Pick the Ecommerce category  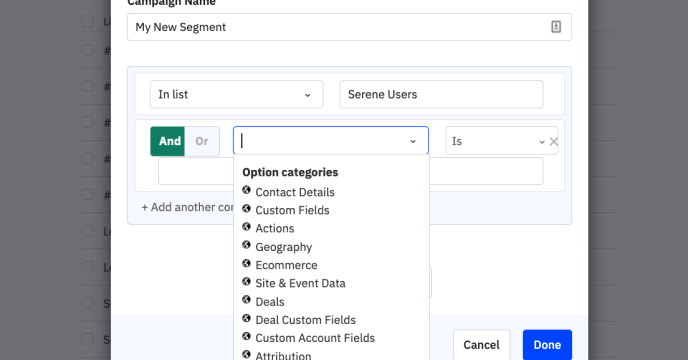coord(286,265)
